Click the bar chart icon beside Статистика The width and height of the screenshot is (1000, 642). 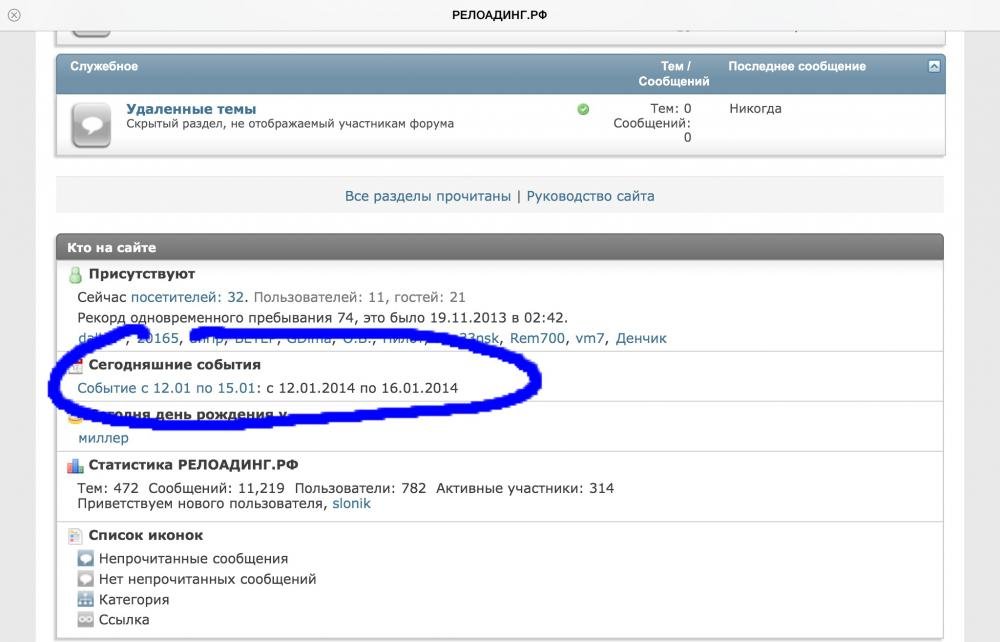(75, 465)
